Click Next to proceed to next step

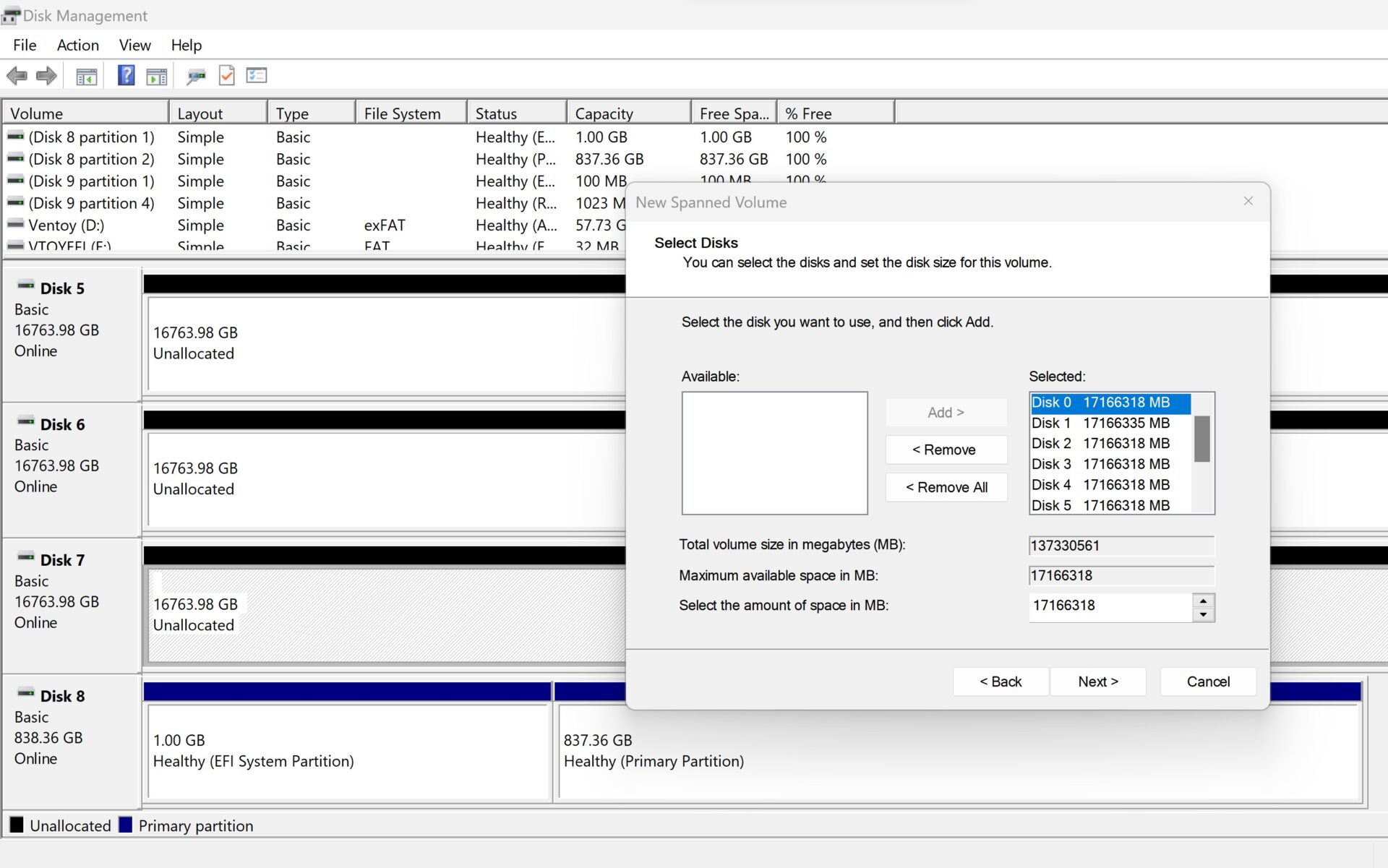tap(1097, 681)
